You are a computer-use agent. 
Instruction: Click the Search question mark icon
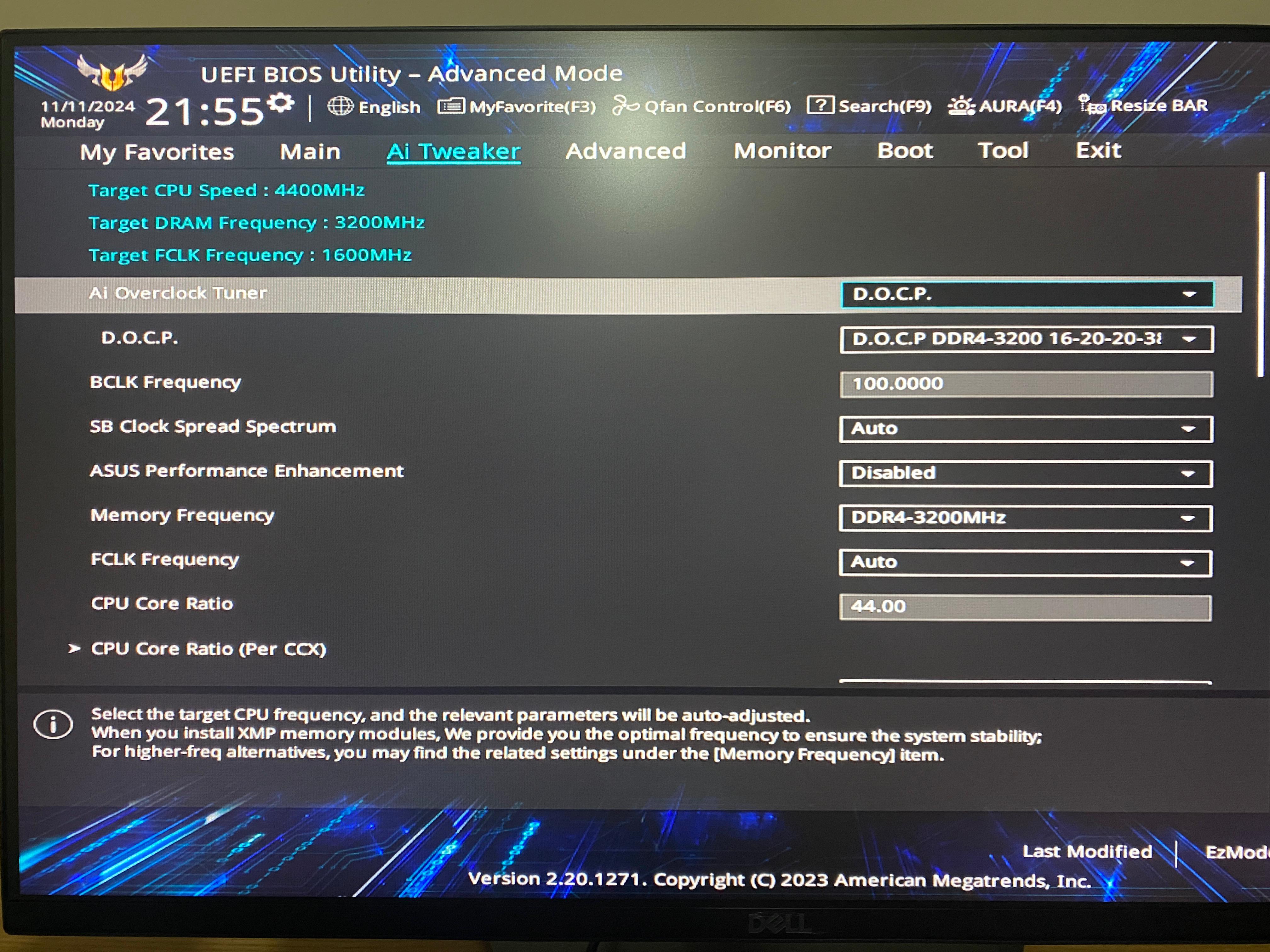click(821, 105)
